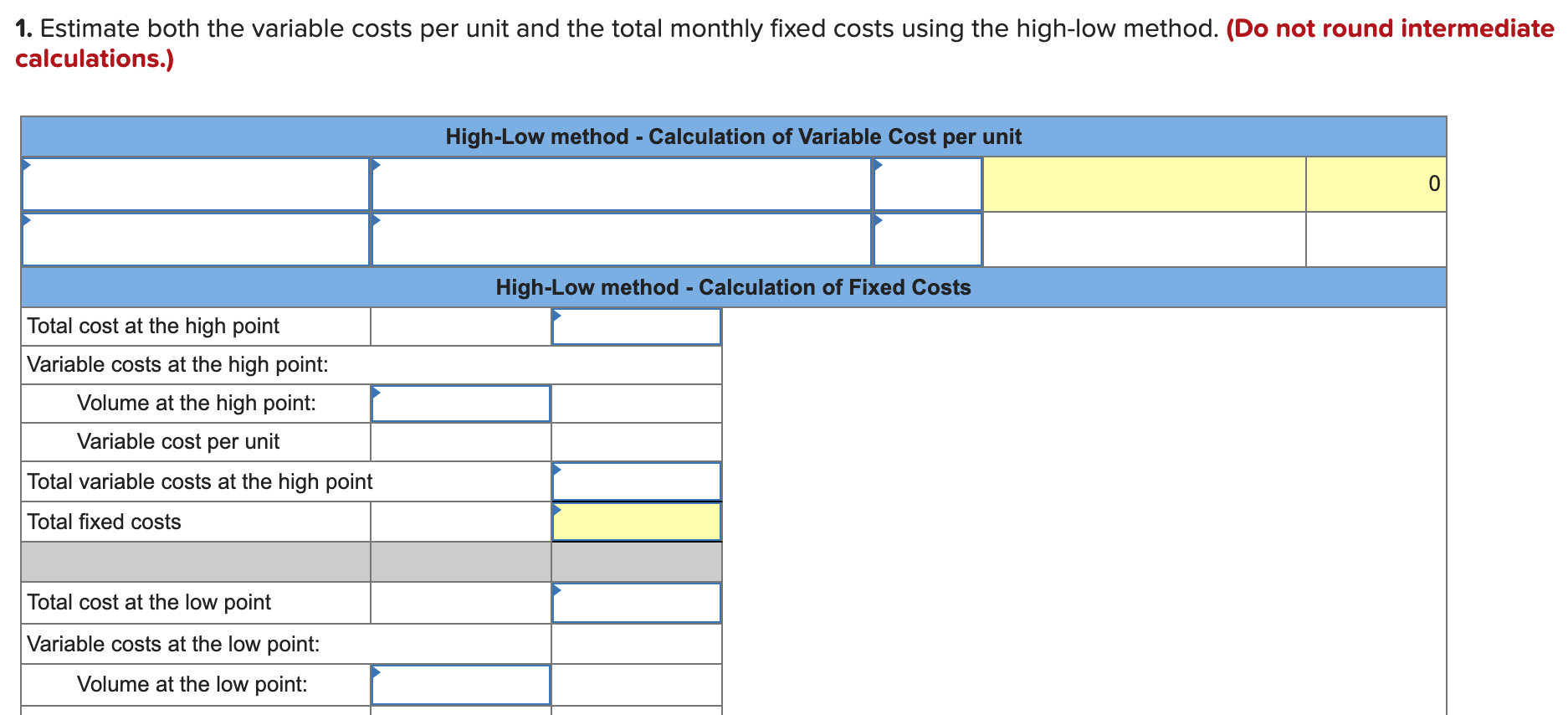Open second-row wide middle dropdown cell
Screen dimensions: 1568x715
(622, 239)
